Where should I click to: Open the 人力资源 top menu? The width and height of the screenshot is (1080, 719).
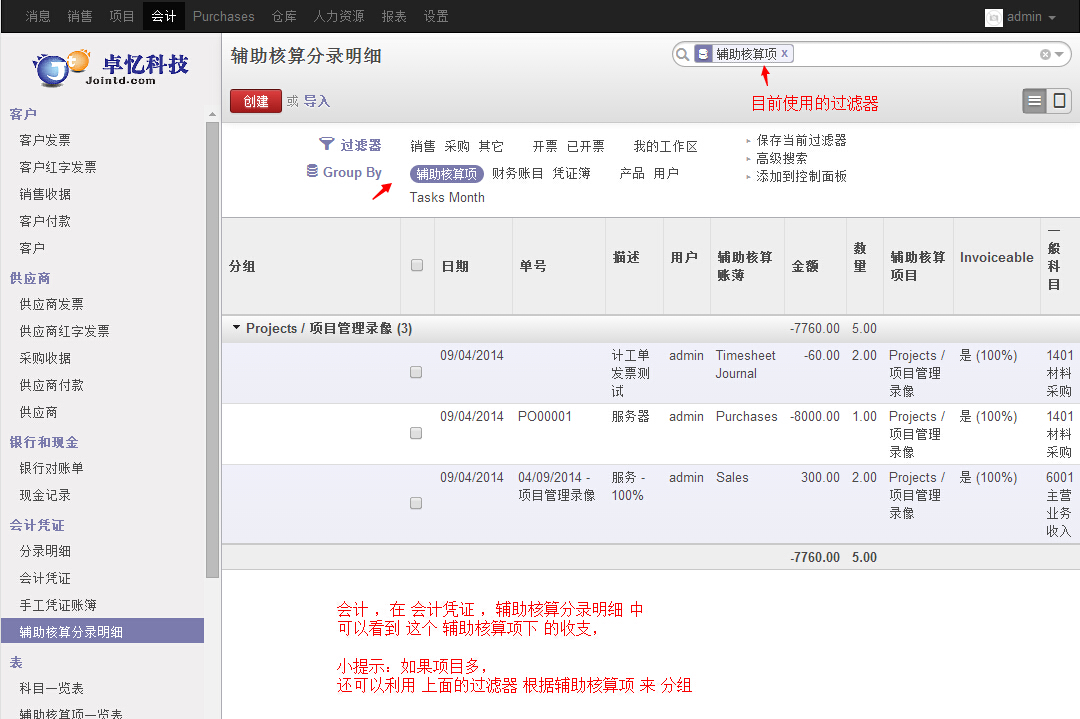click(339, 16)
